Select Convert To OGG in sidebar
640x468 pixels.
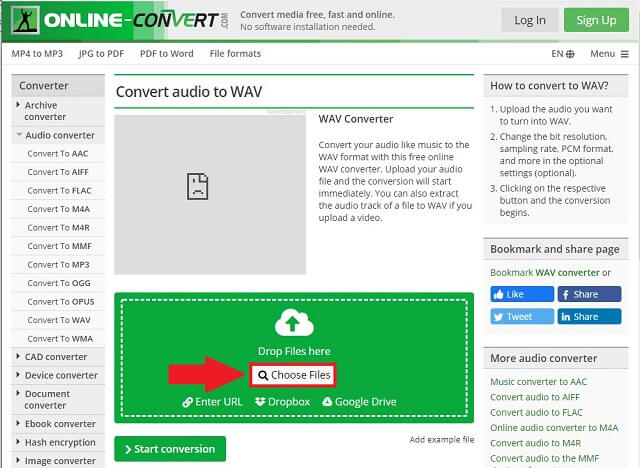[59, 283]
